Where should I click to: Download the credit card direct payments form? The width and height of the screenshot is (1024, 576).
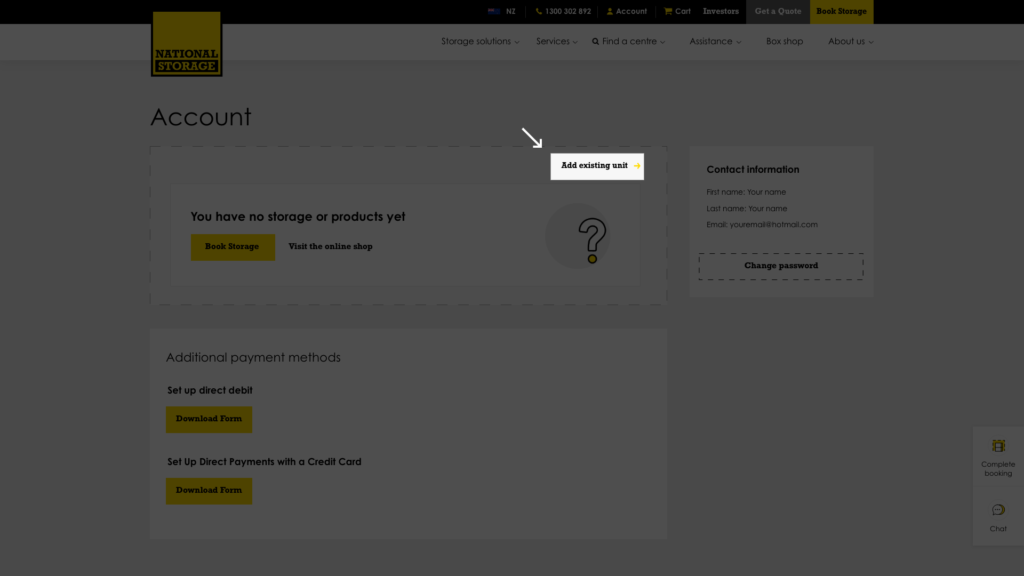[209, 490]
